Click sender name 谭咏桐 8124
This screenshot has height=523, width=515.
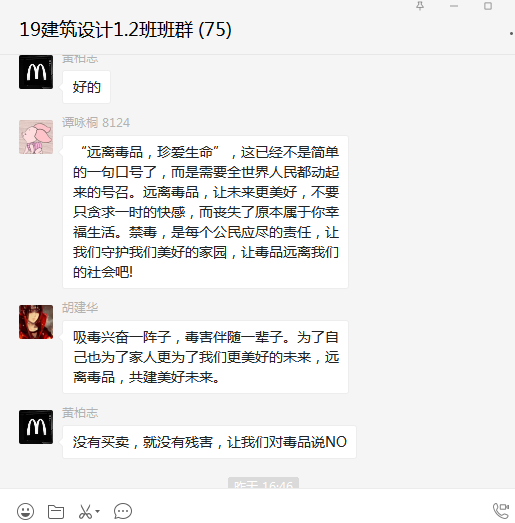click(96, 123)
